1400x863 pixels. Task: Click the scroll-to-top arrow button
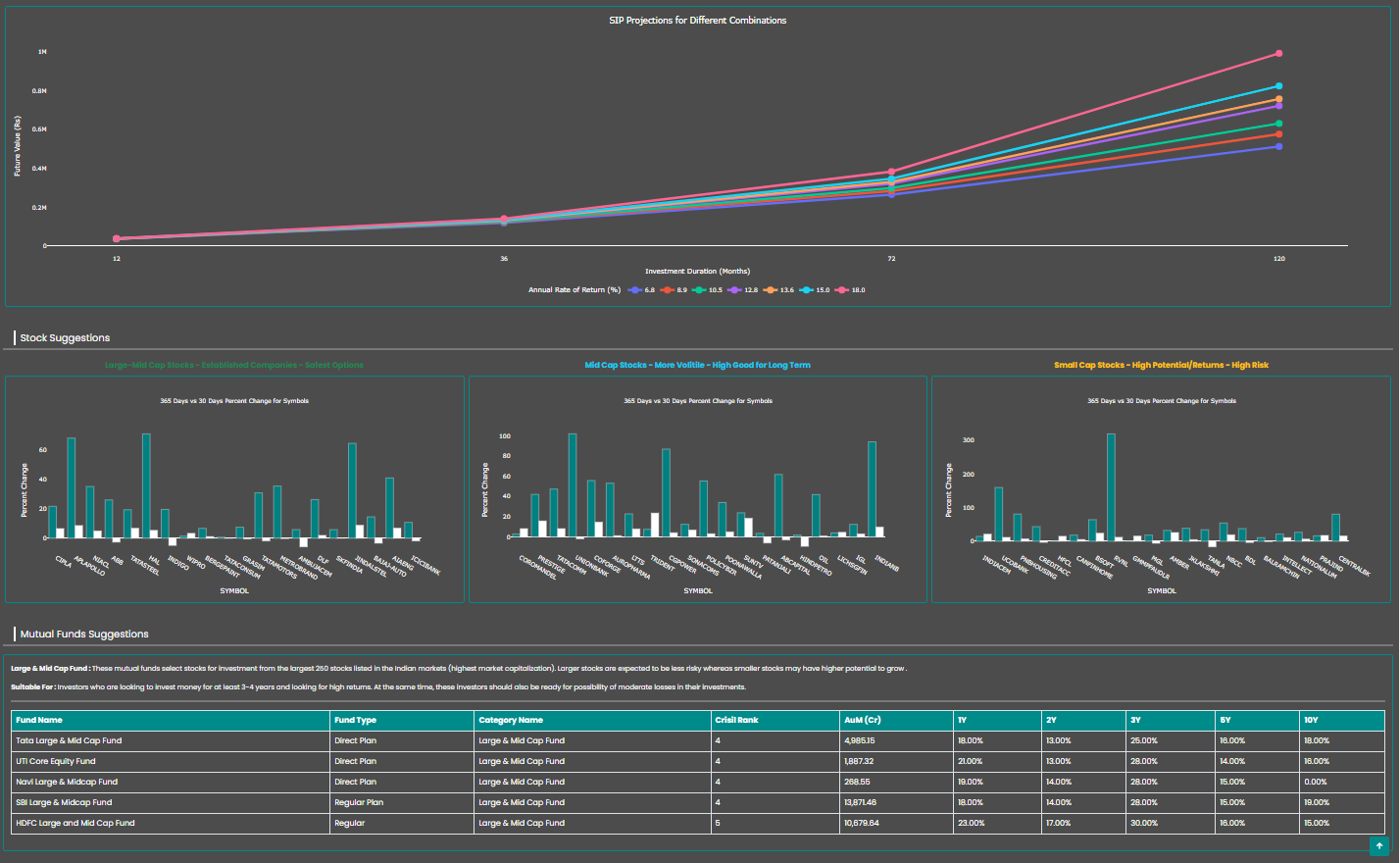1379,845
